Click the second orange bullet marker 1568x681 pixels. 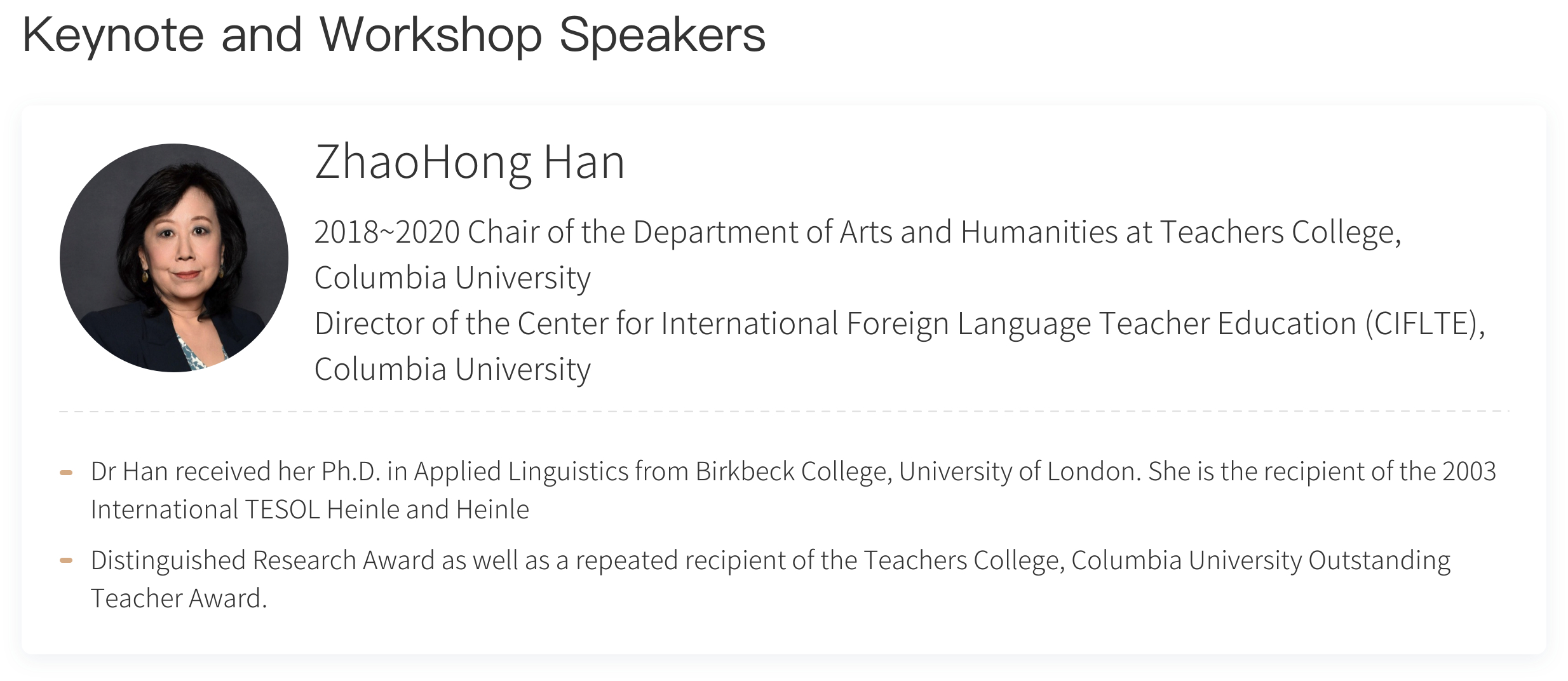point(66,560)
